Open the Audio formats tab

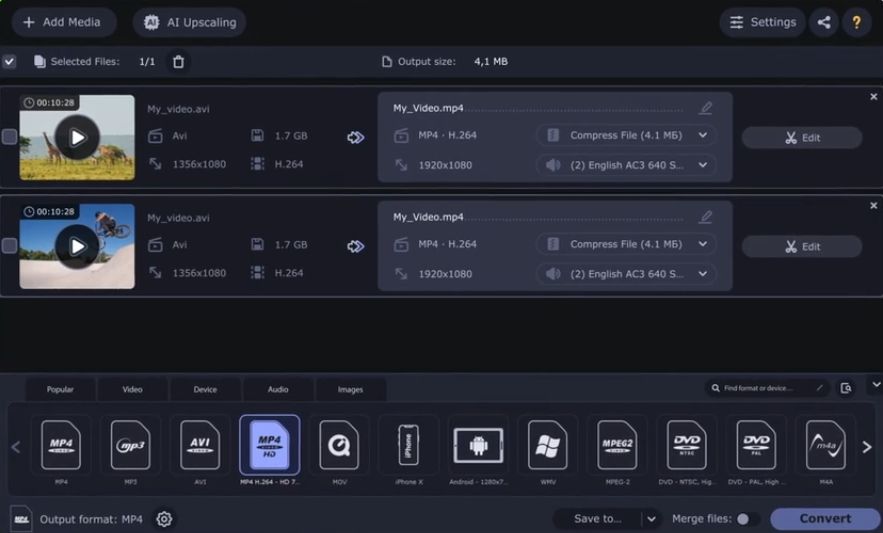278,389
